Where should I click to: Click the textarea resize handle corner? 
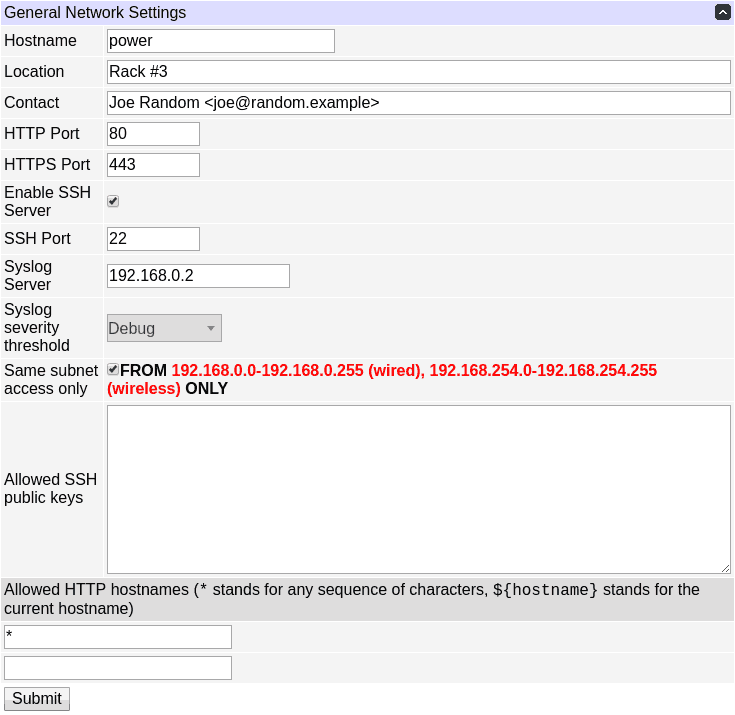coord(725,567)
